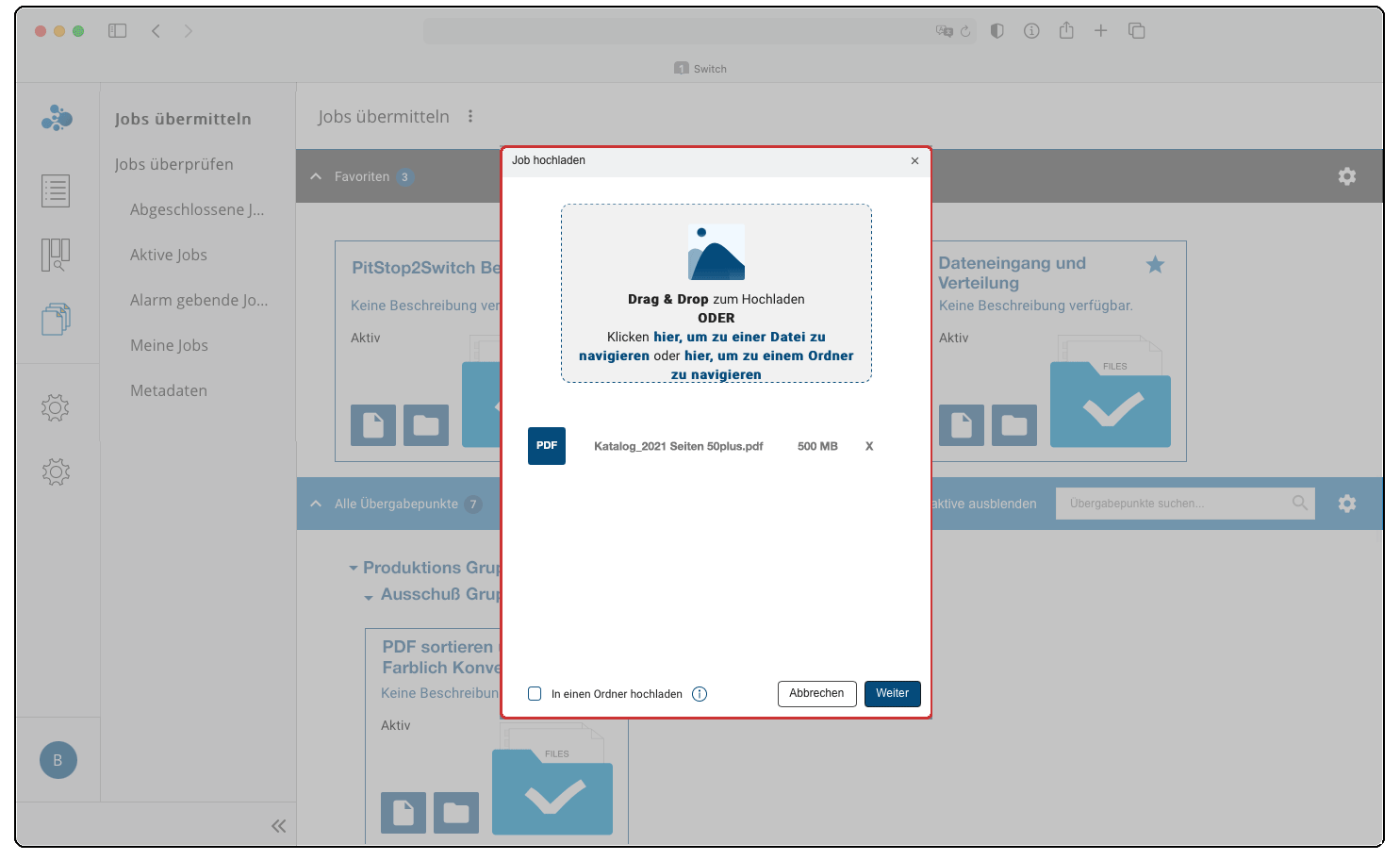Screen dimensions: 1400x860
Task: Enable 'In einen Ordner hochladen' checkbox
Action: pos(535,694)
